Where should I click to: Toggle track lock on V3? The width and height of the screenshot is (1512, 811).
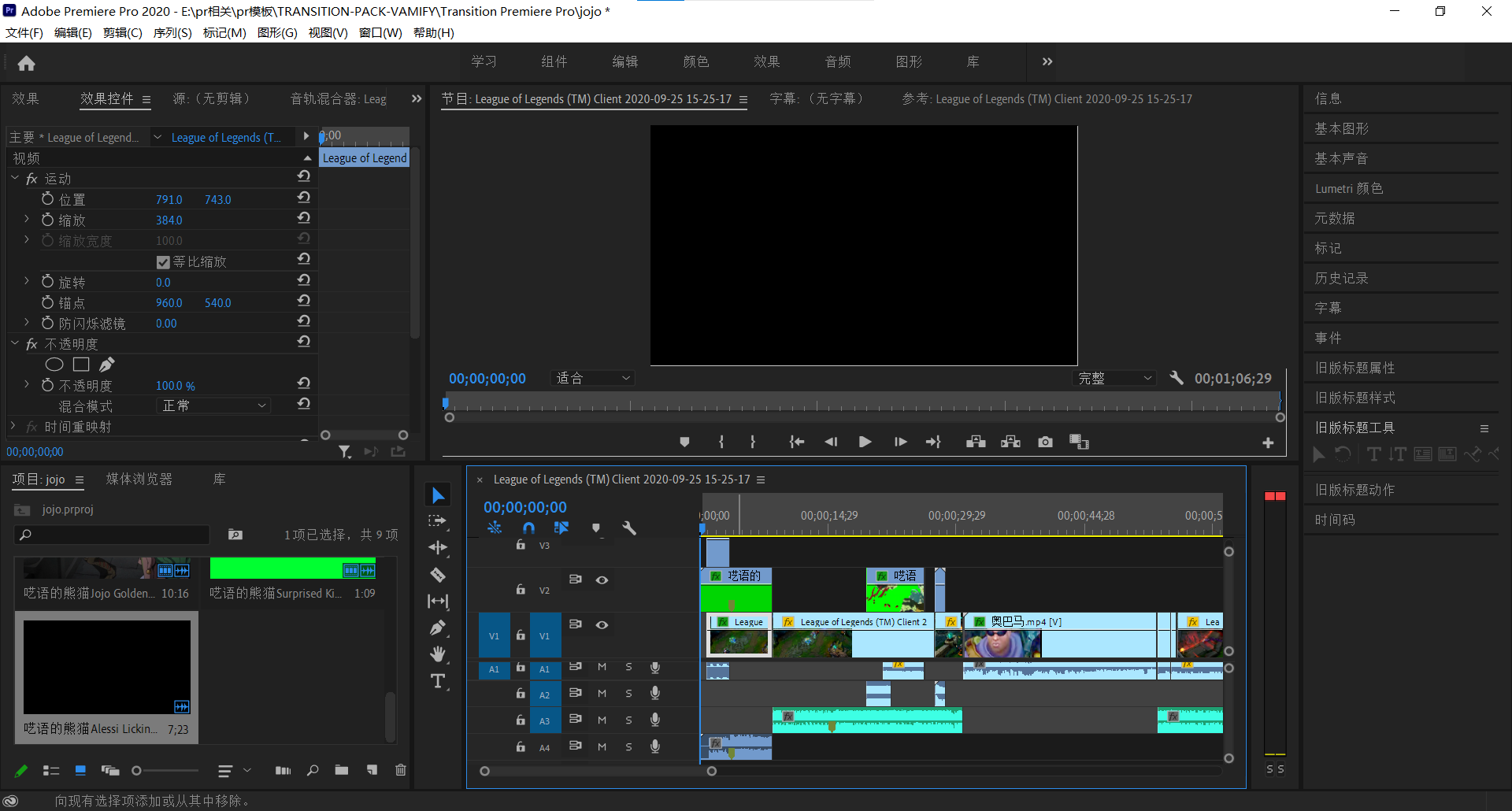521,544
